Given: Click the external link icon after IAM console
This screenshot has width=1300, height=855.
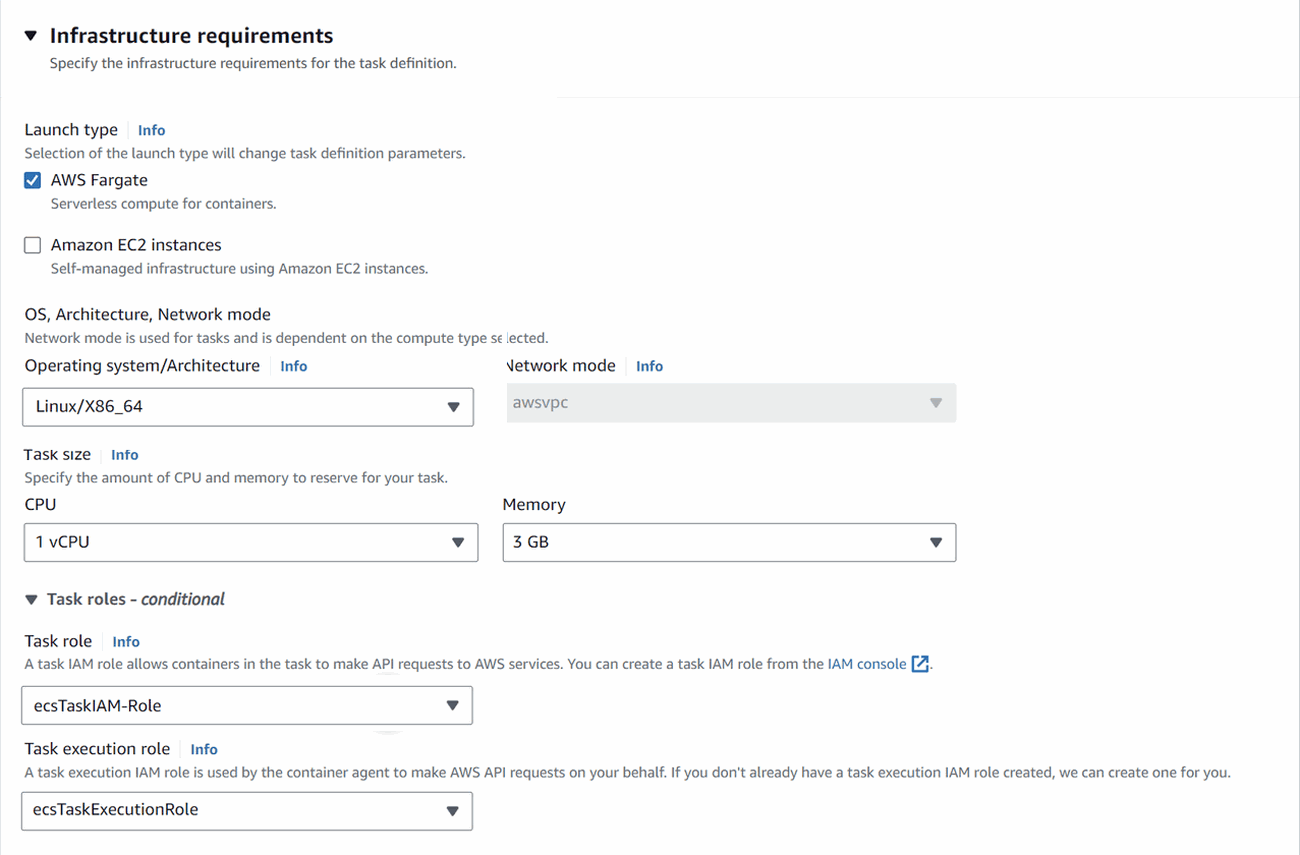Looking at the screenshot, I should tap(920, 664).
